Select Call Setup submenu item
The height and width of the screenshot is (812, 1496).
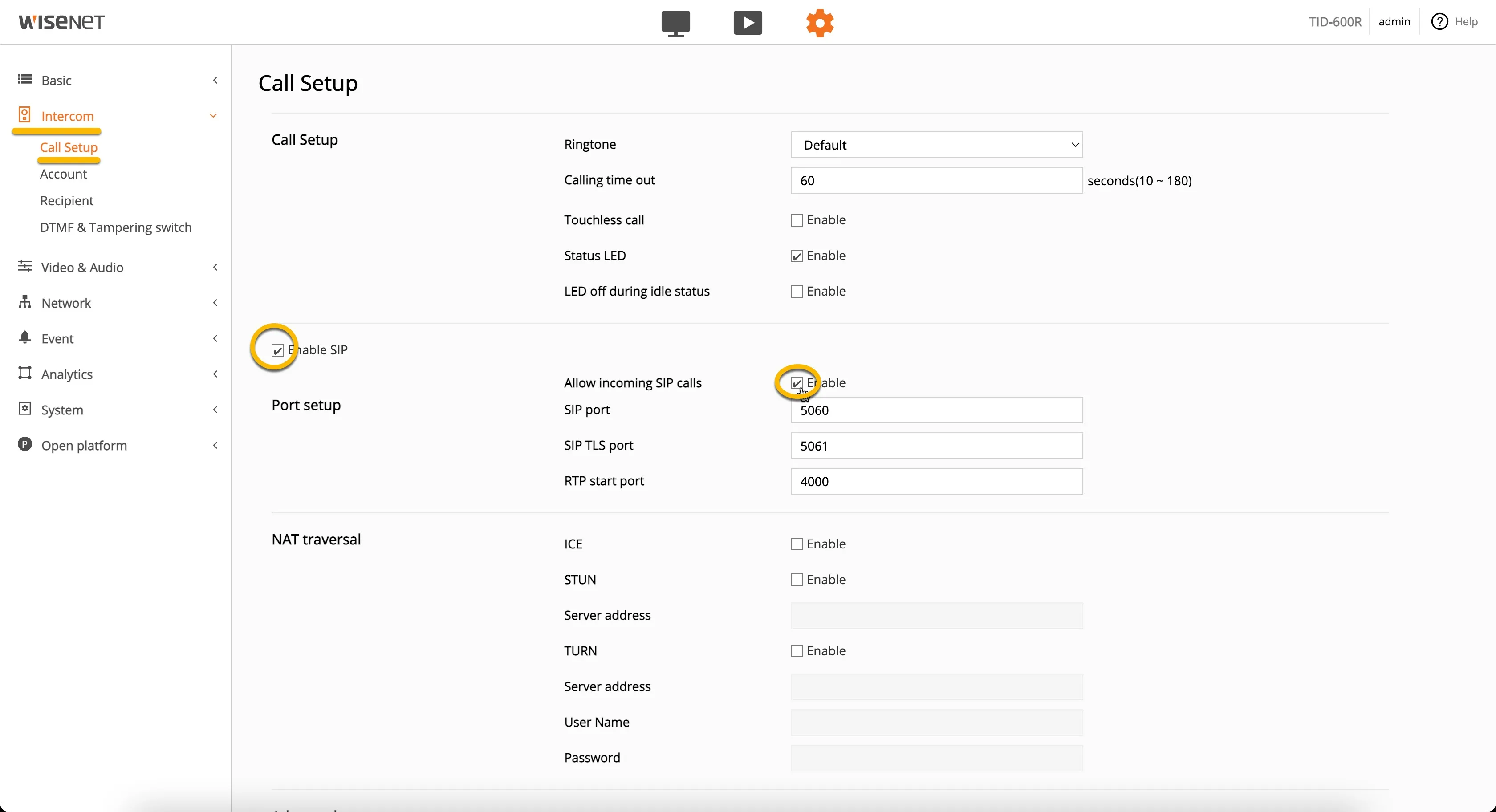69,147
